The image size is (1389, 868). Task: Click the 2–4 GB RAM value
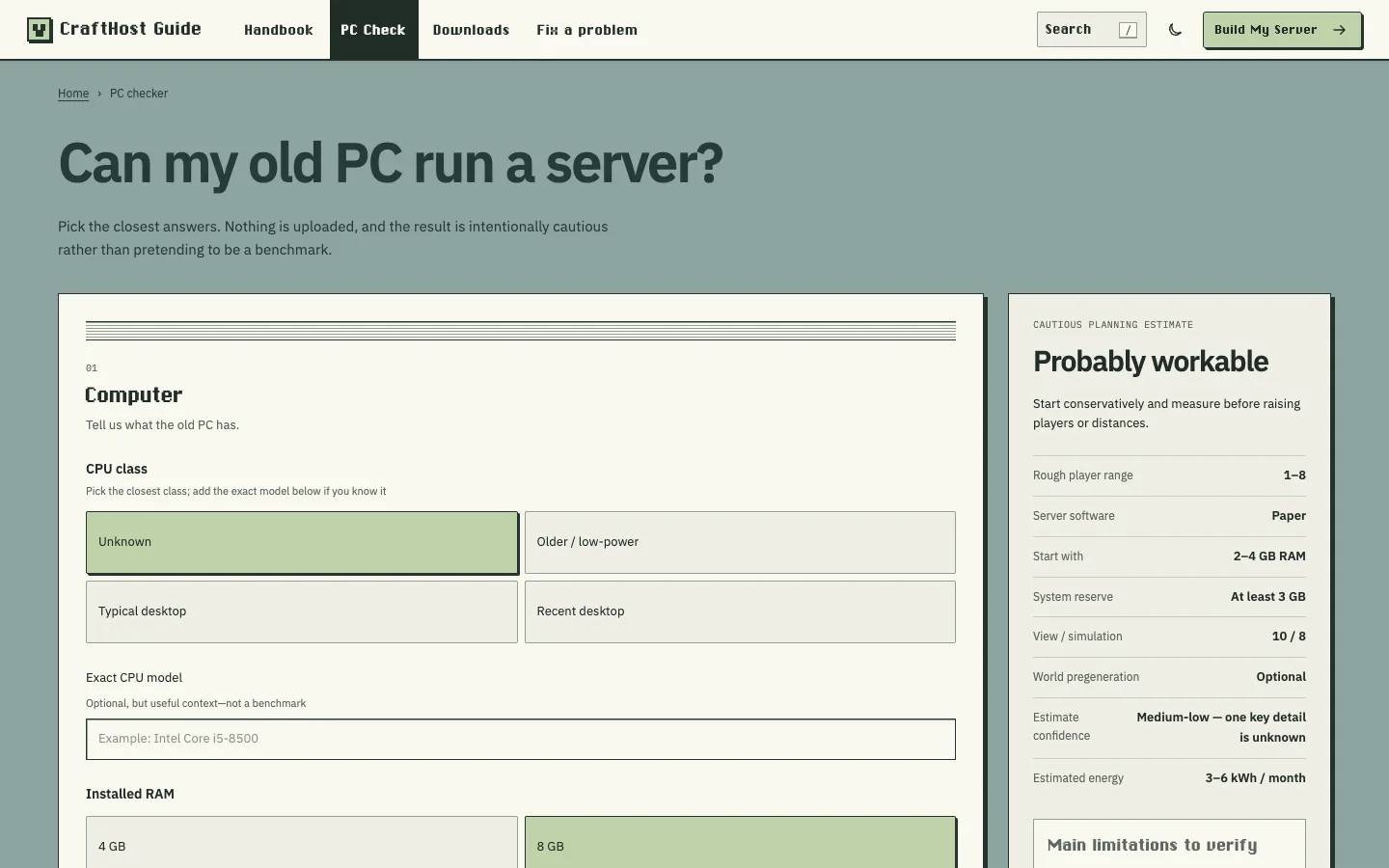(1269, 556)
